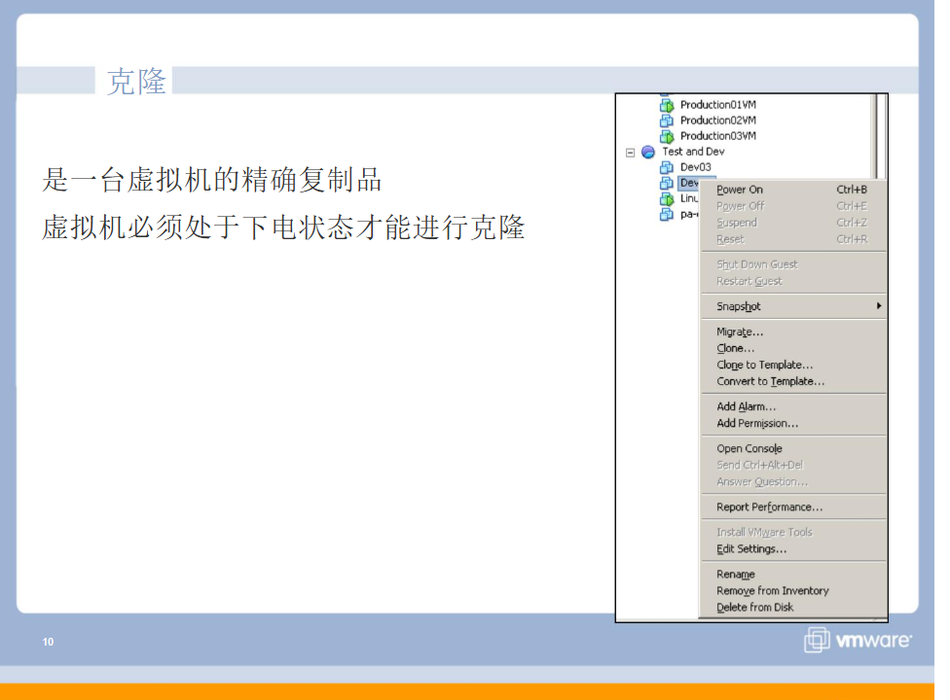This screenshot has height=700, width=950.
Task: Collapse the Test and Dev tree node
Action: click(630, 153)
